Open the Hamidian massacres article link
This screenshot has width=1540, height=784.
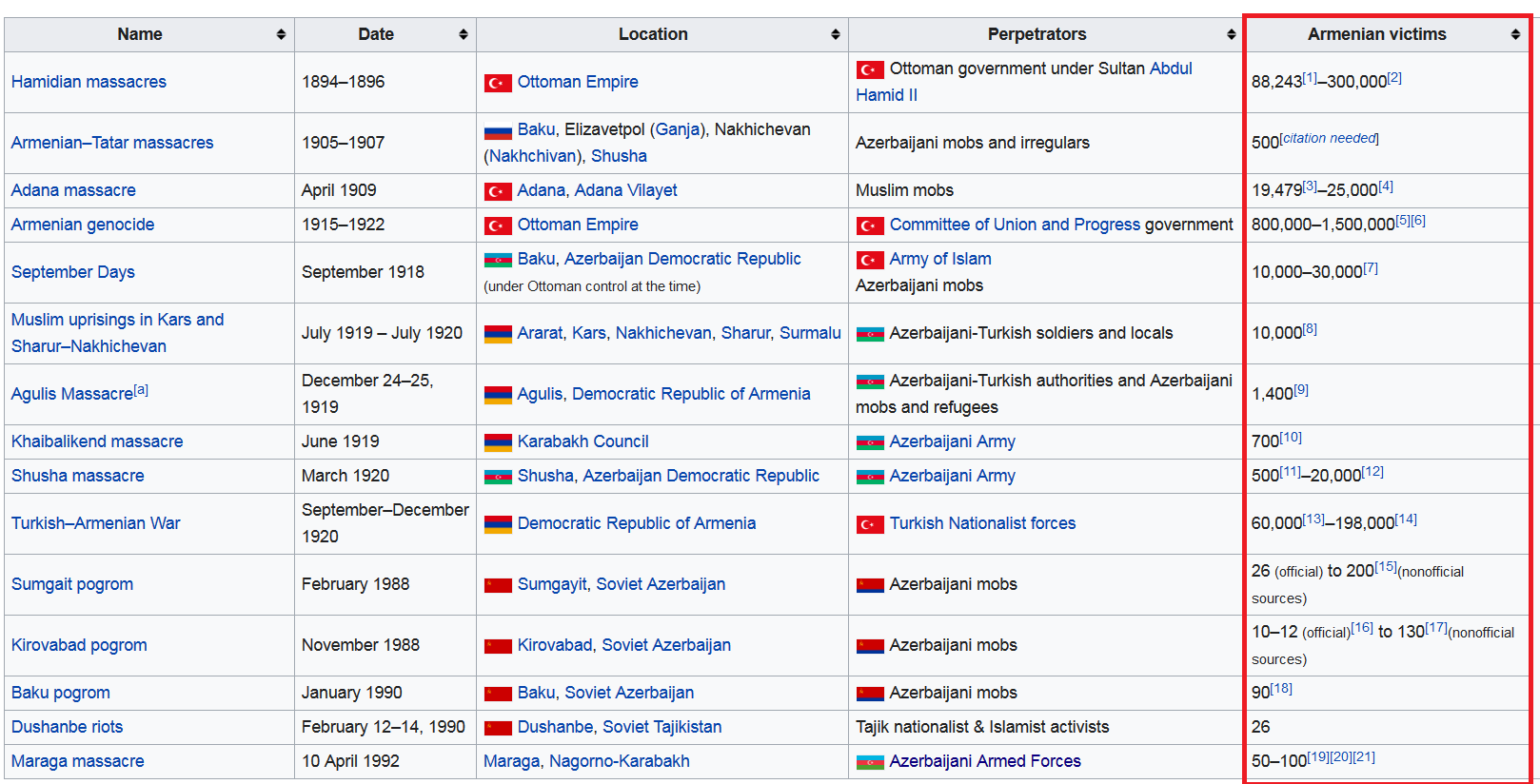click(89, 82)
